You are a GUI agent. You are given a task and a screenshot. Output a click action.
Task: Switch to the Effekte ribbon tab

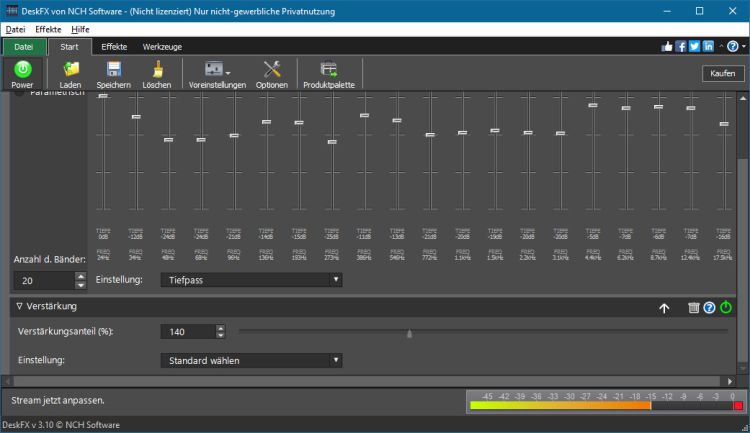point(114,46)
